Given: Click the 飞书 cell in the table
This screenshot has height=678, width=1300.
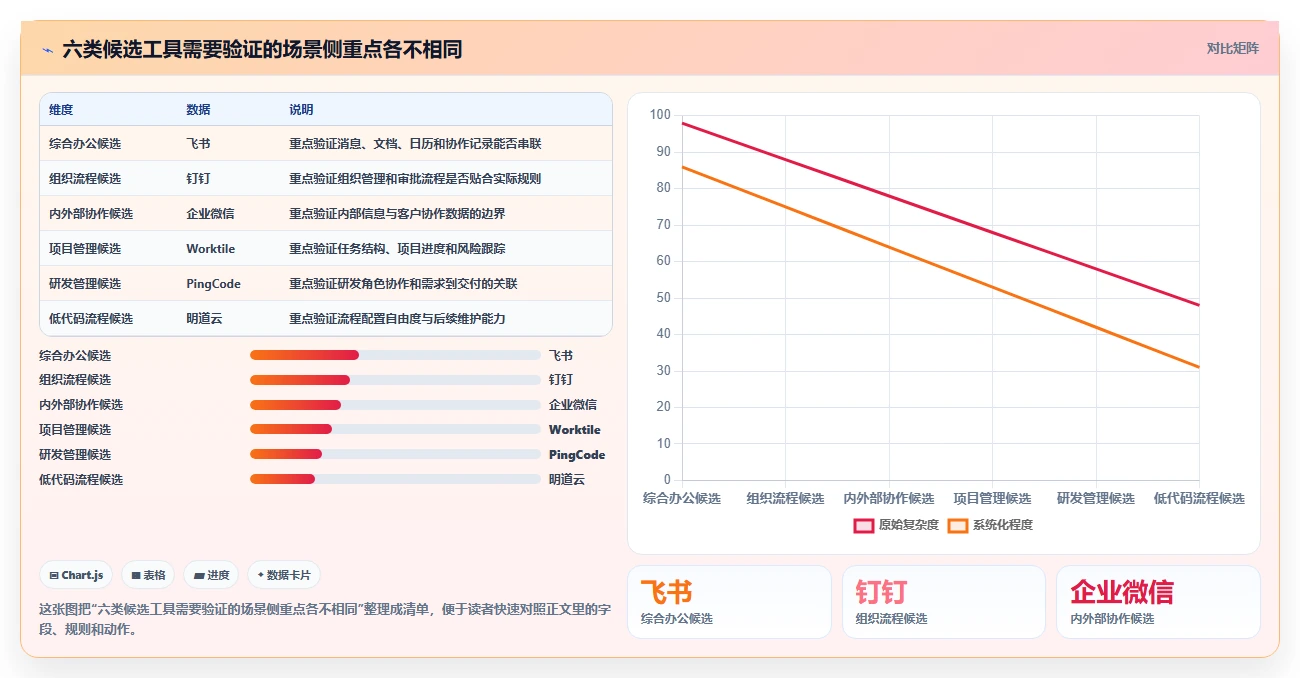Looking at the screenshot, I should tap(198, 144).
